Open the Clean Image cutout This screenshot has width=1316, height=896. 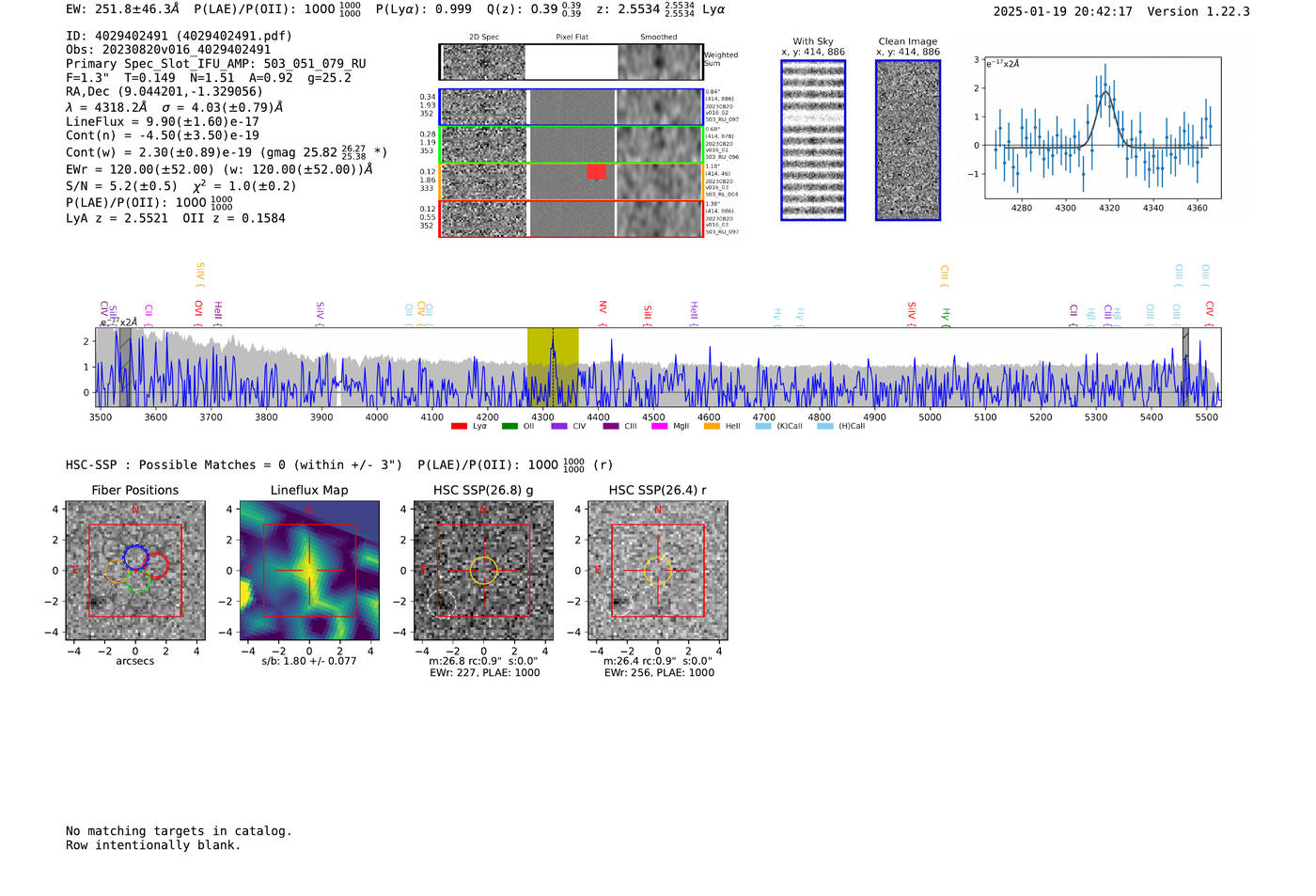[x=908, y=140]
